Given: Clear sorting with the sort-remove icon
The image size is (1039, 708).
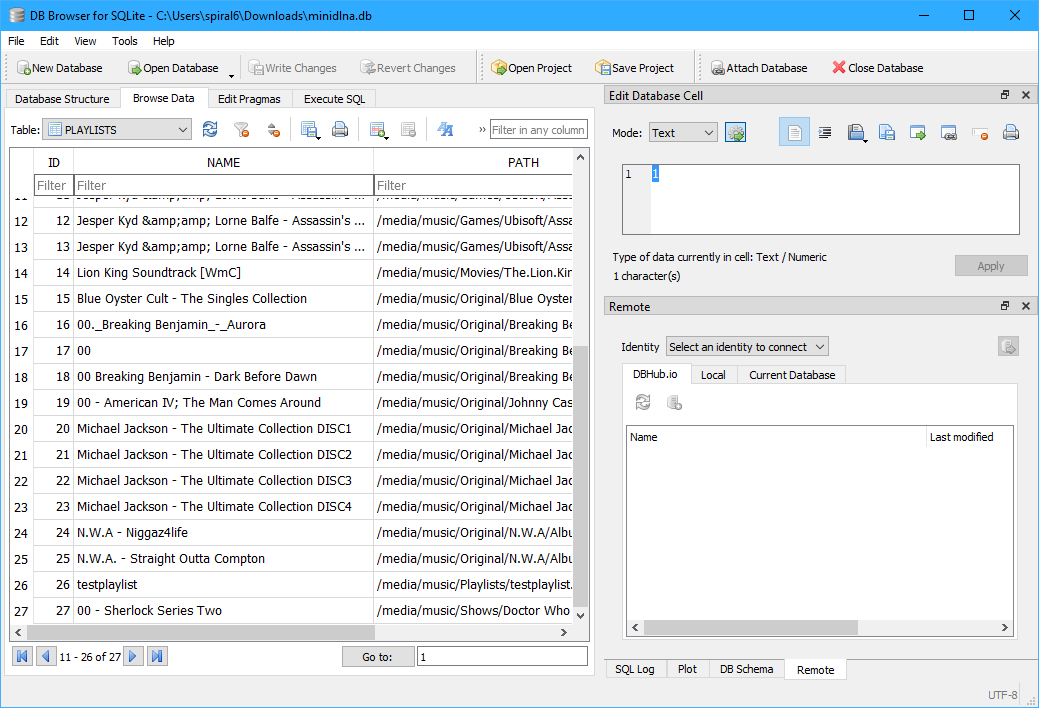Looking at the screenshot, I should pyautogui.click(x=273, y=129).
